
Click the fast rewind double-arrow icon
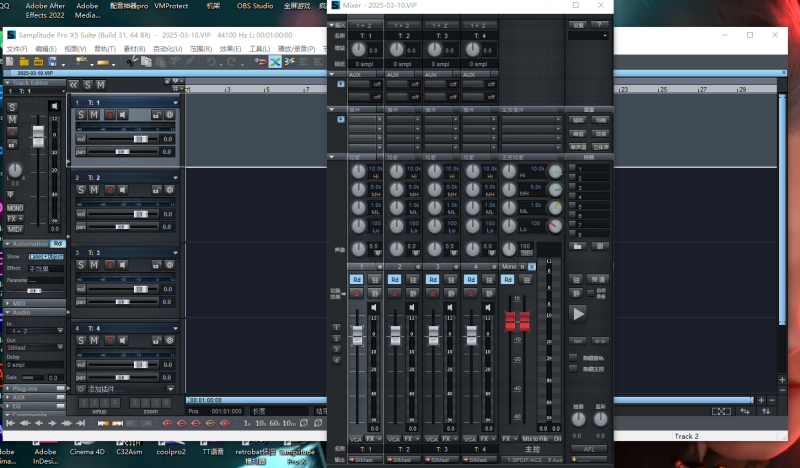click(24, 423)
